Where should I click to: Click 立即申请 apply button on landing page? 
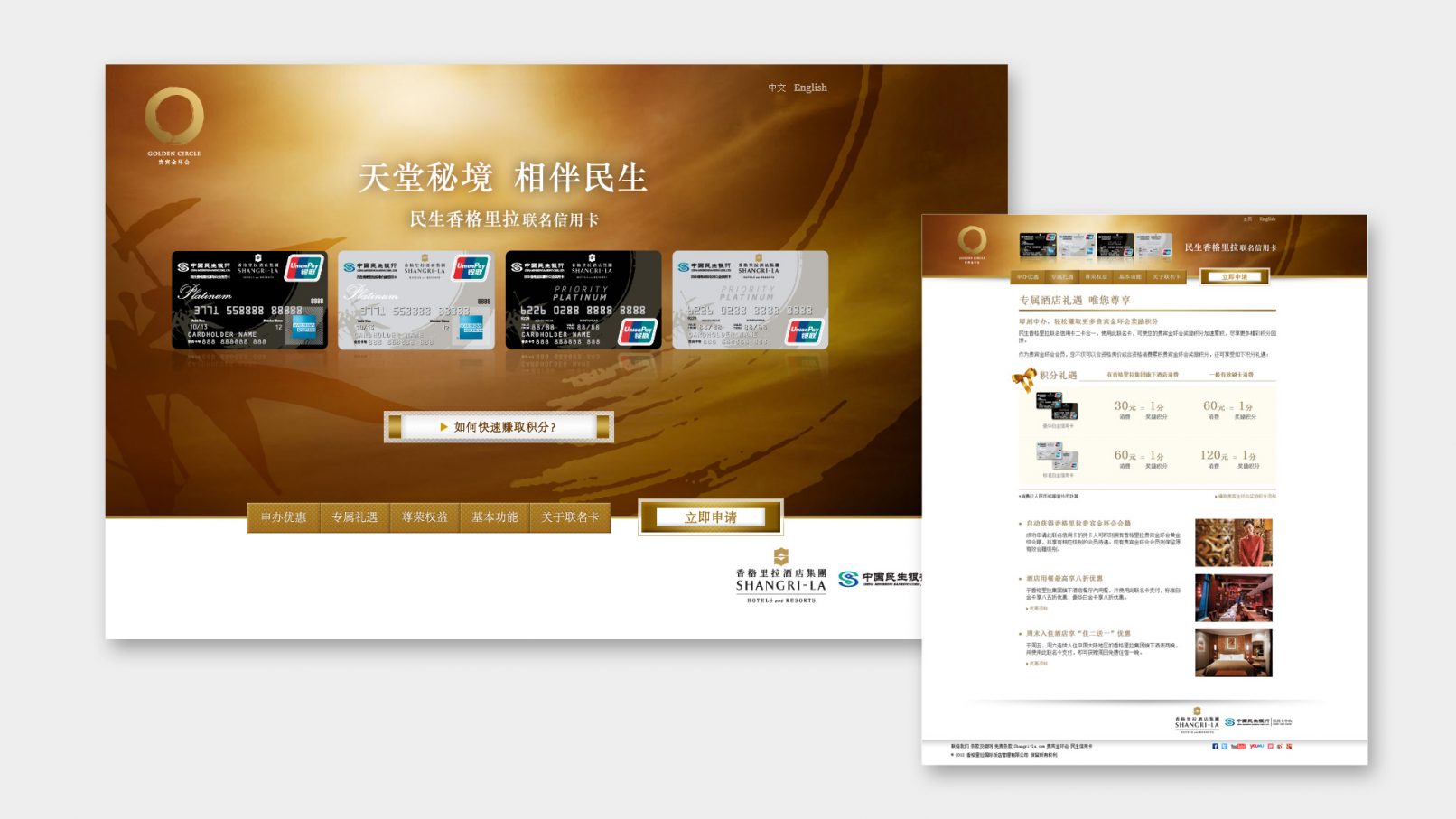pyautogui.click(x=710, y=517)
